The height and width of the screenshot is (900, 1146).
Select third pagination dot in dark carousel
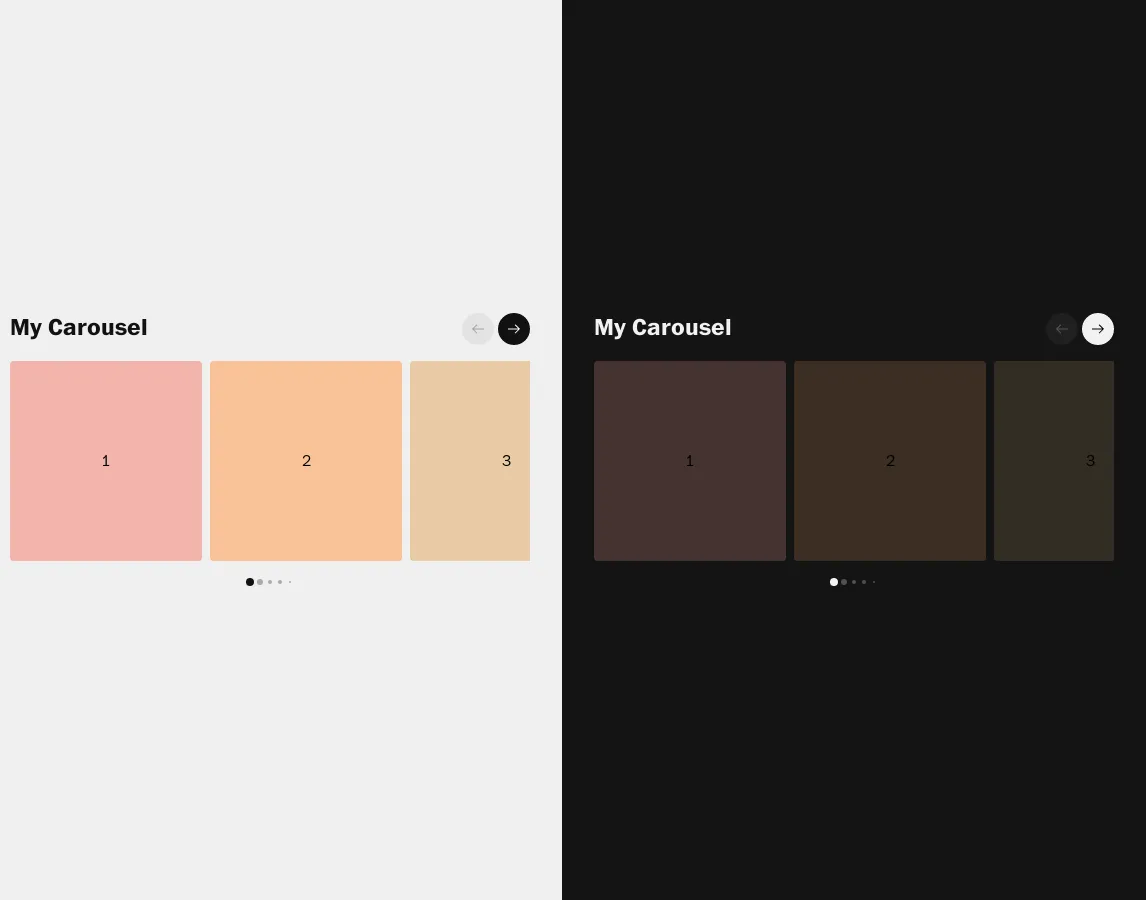[854, 582]
